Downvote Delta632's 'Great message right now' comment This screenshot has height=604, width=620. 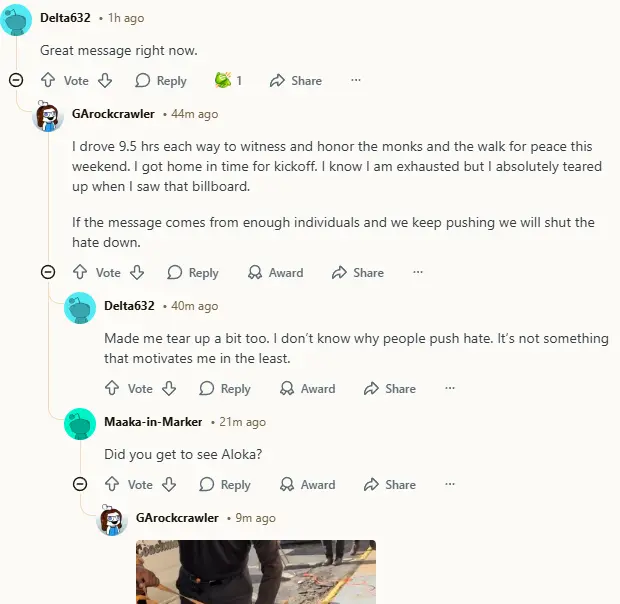(x=105, y=81)
